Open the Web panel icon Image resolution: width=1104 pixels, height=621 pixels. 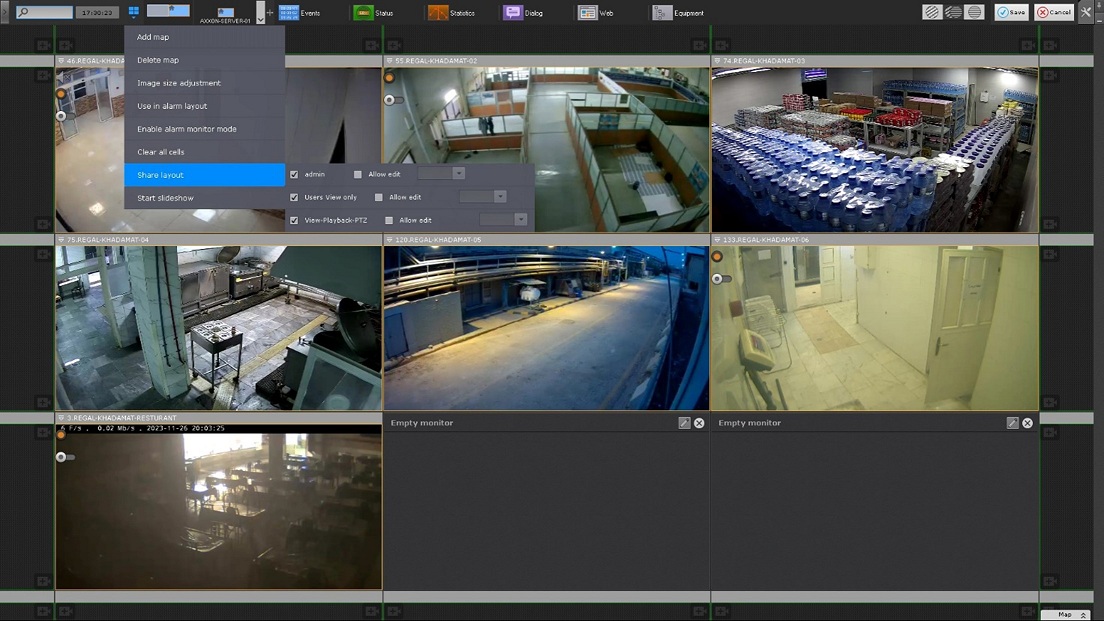(588, 13)
